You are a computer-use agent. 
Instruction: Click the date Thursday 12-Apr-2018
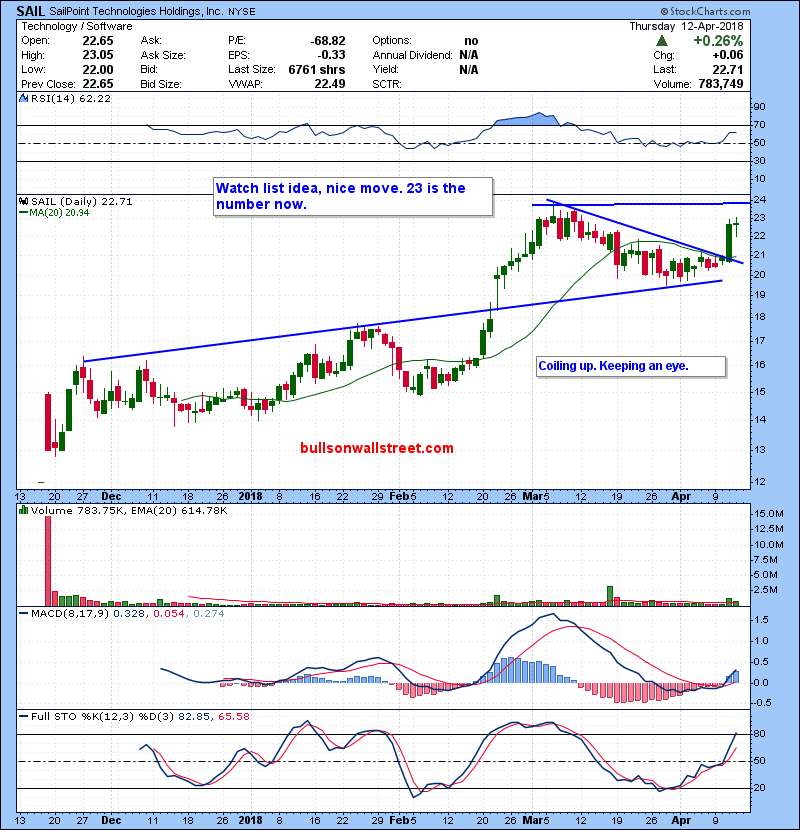pyautogui.click(x=686, y=26)
